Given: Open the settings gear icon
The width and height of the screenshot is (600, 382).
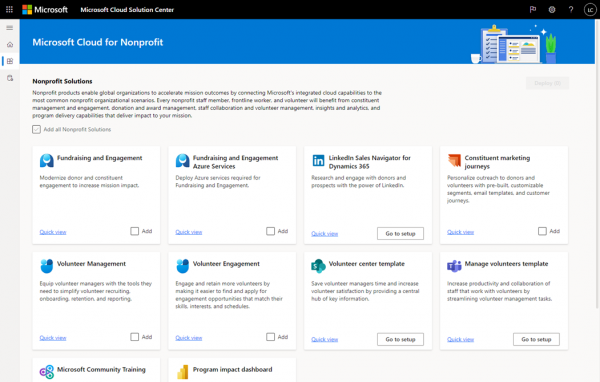Looking at the screenshot, I should 552,10.
